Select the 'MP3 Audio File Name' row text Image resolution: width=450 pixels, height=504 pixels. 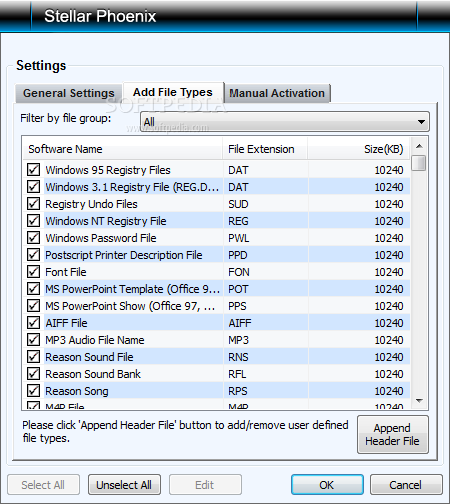point(95,340)
